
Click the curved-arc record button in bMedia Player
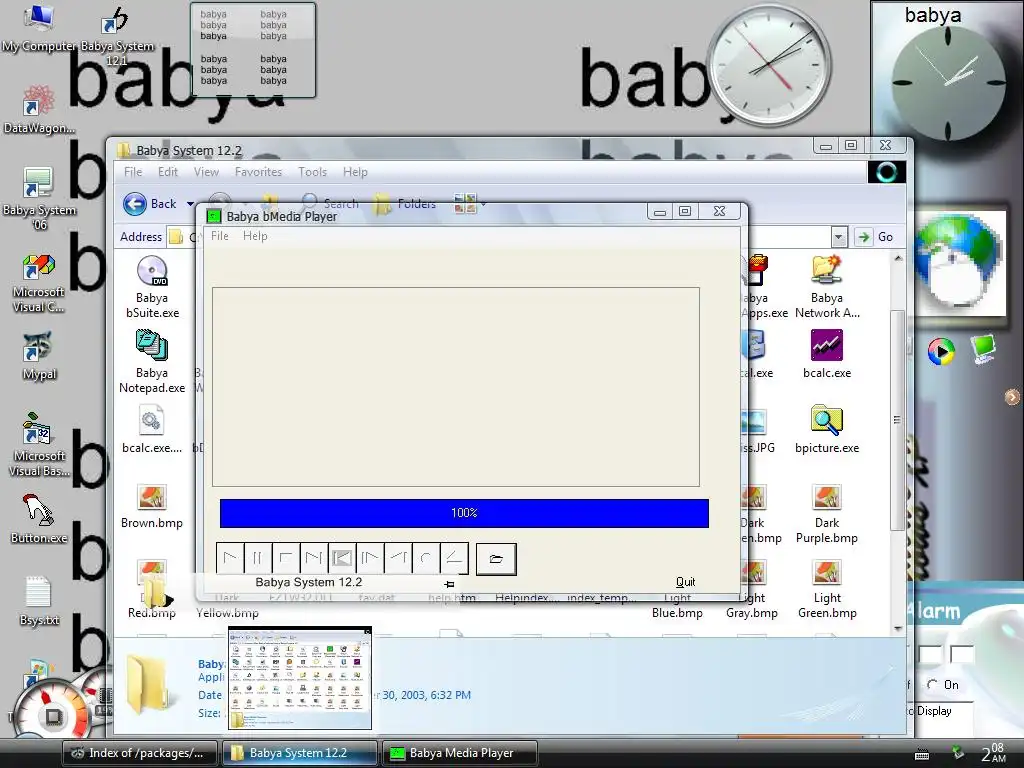tap(426, 558)
